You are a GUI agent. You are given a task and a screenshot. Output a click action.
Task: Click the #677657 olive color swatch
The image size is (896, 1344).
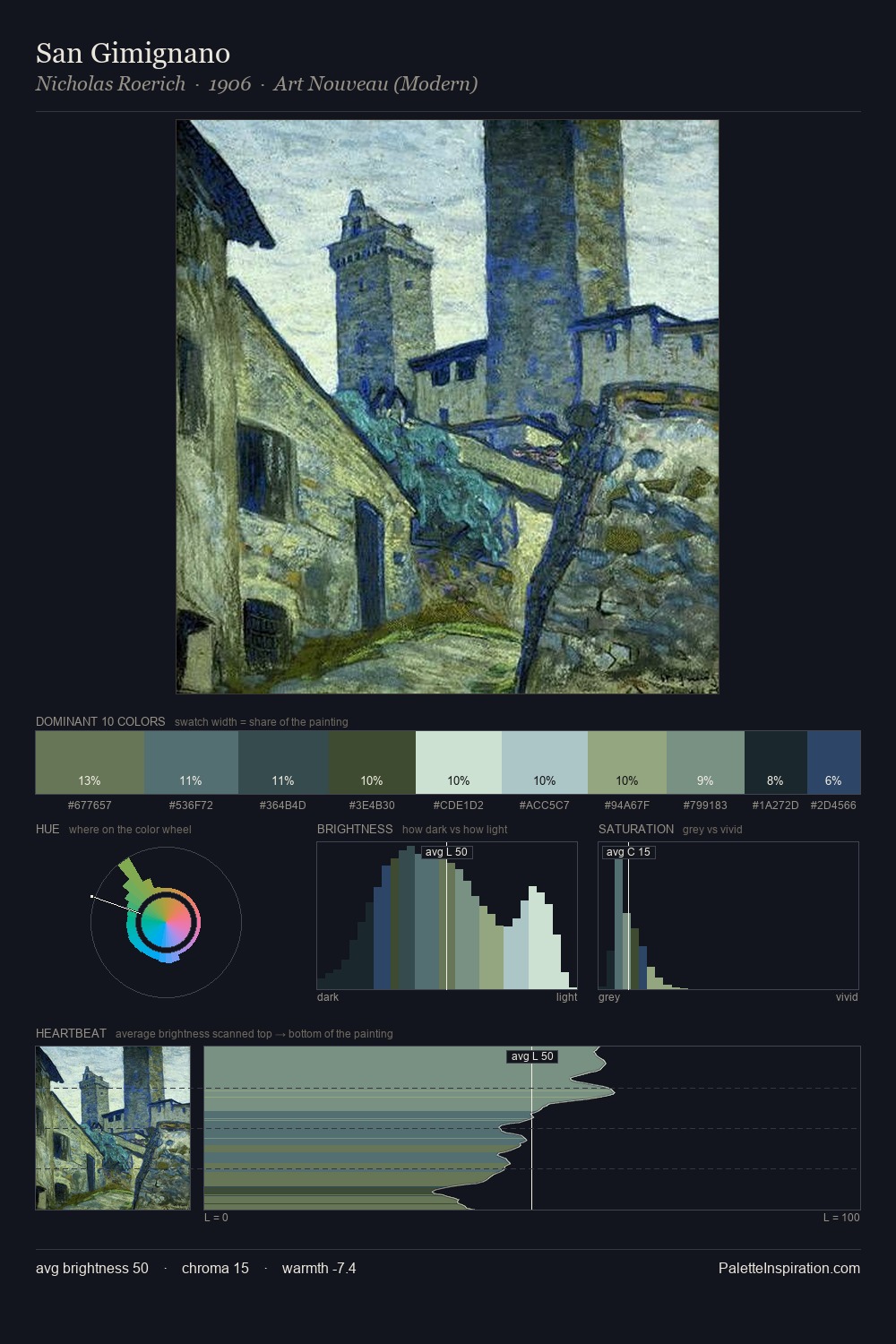pyautogui.click(x=90, y=762)
